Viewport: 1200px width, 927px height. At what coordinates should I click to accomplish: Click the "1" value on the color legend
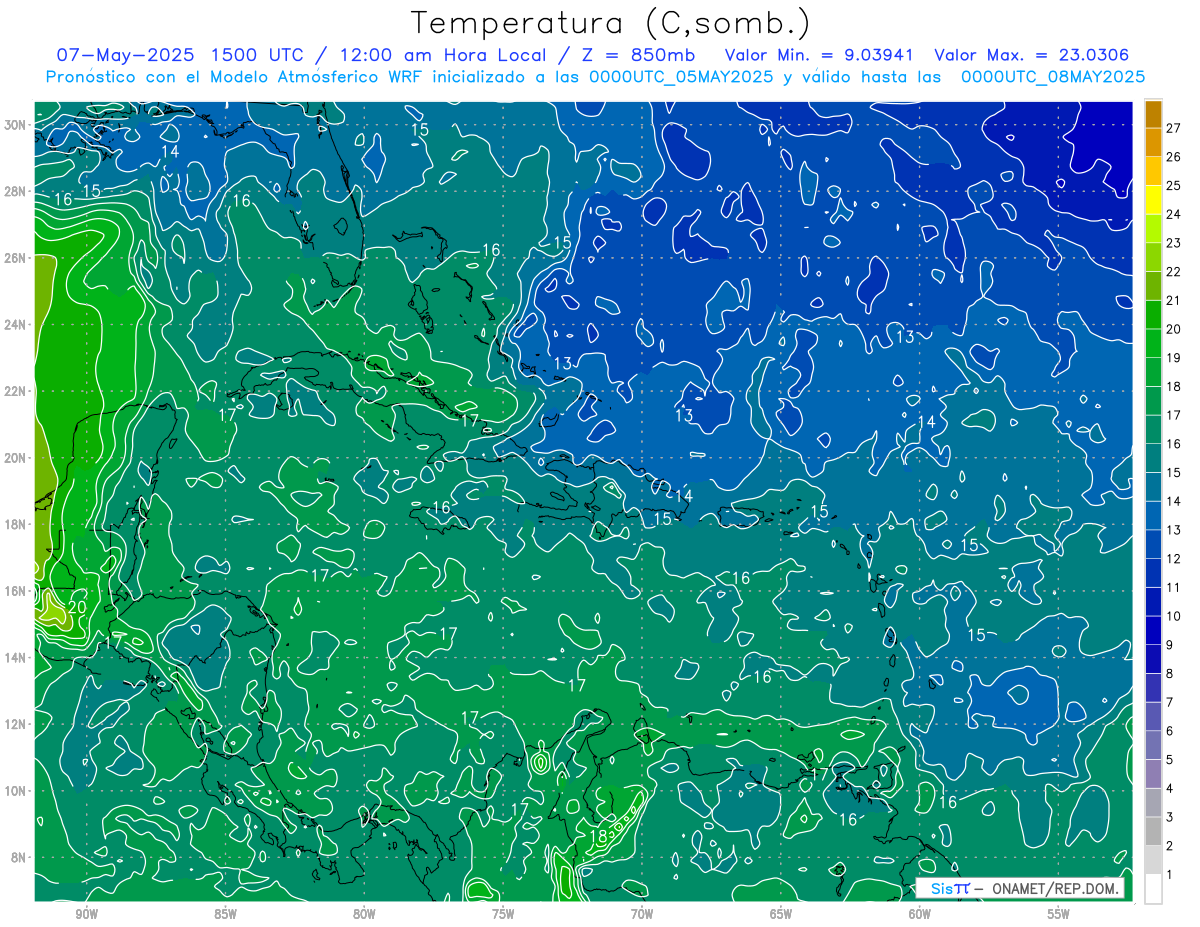1170,875
